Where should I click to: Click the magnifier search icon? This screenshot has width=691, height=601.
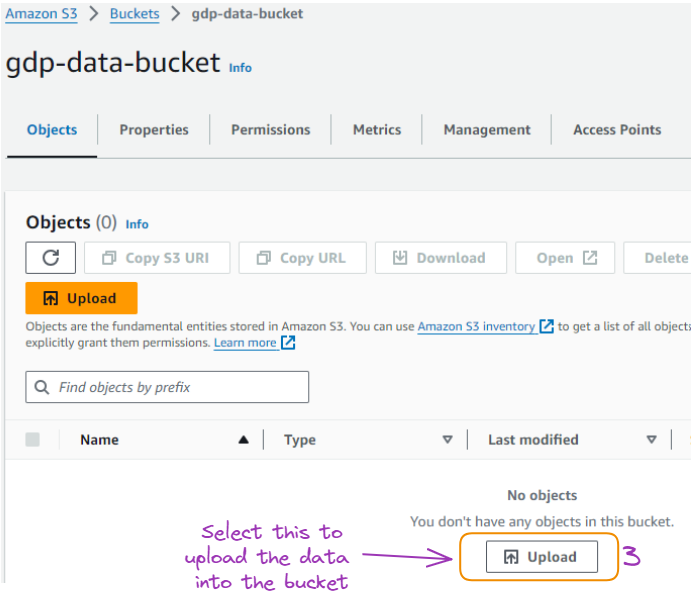tap(42, 387)
